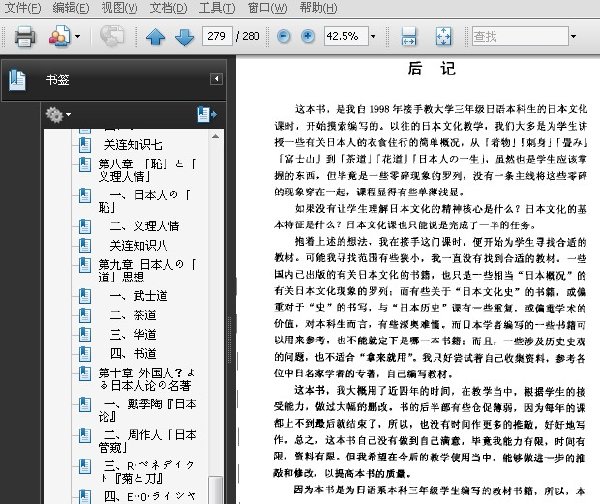Select bookmark 三、R·ベネディクト『菊と刀』
Screen dimensions: 600x504
[x=148, y=472]
